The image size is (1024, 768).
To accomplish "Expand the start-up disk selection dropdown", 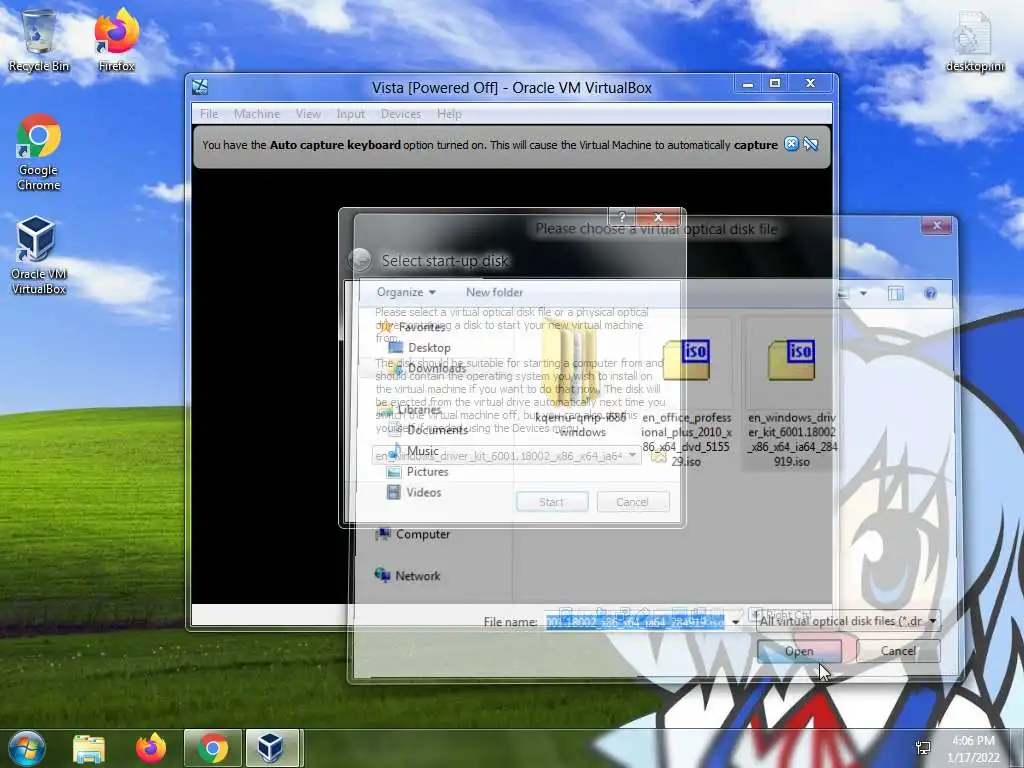I will pos(632,455).
